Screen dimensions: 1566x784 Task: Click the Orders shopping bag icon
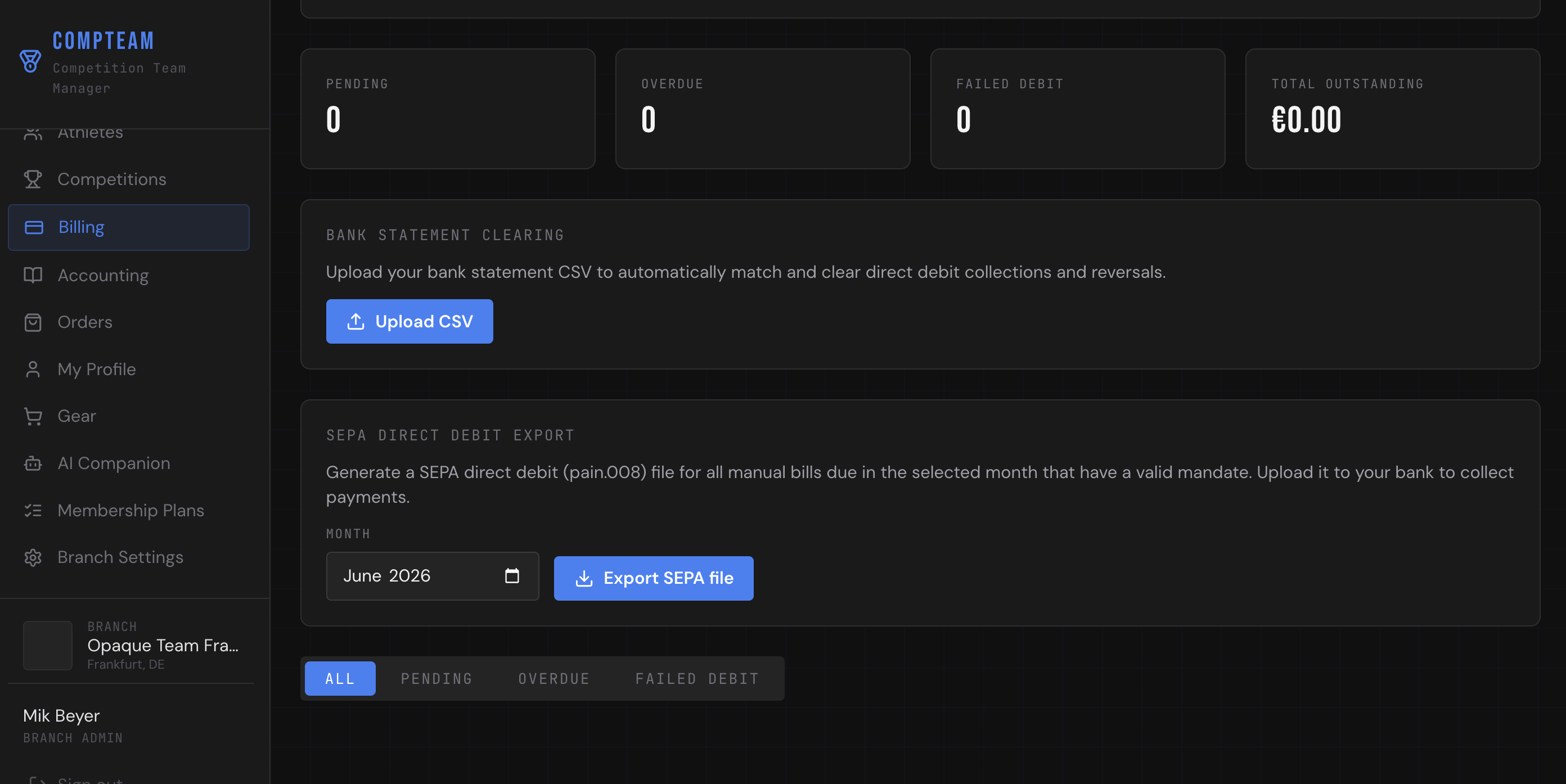pos(33,322)
